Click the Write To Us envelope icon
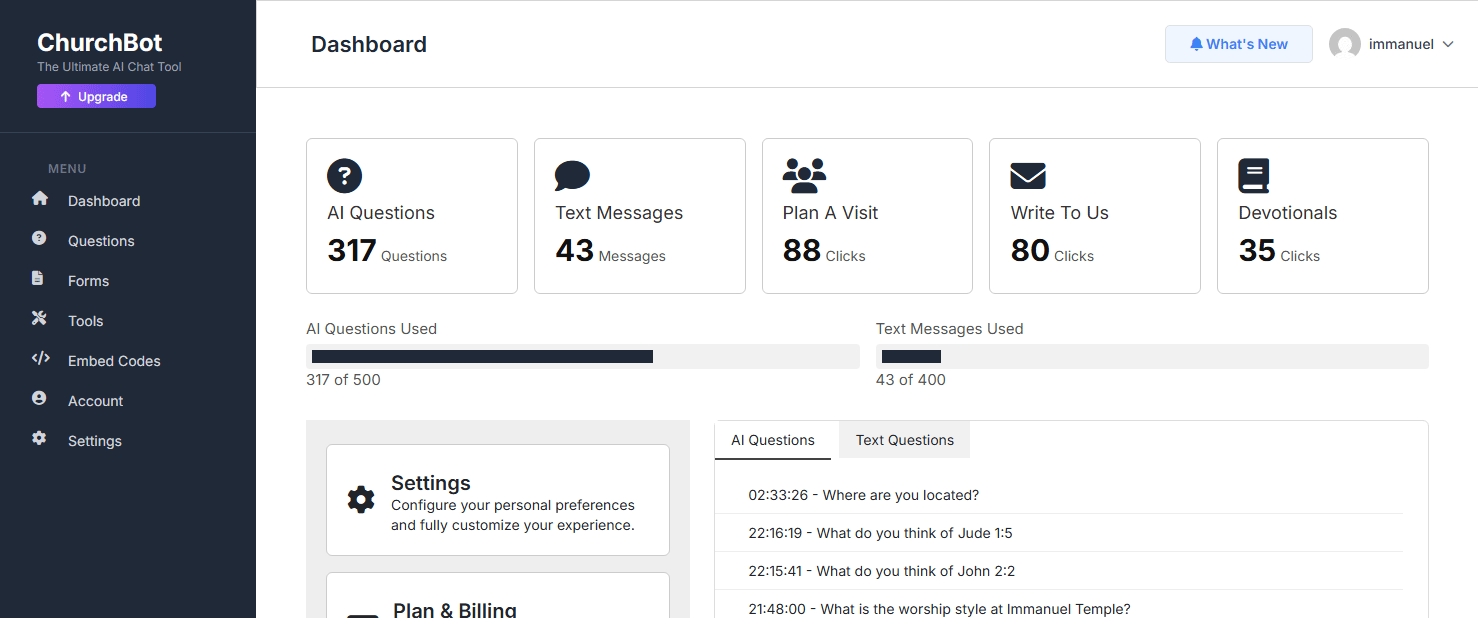This screenshot has height=618, width=1478. tap(1027, 177)
